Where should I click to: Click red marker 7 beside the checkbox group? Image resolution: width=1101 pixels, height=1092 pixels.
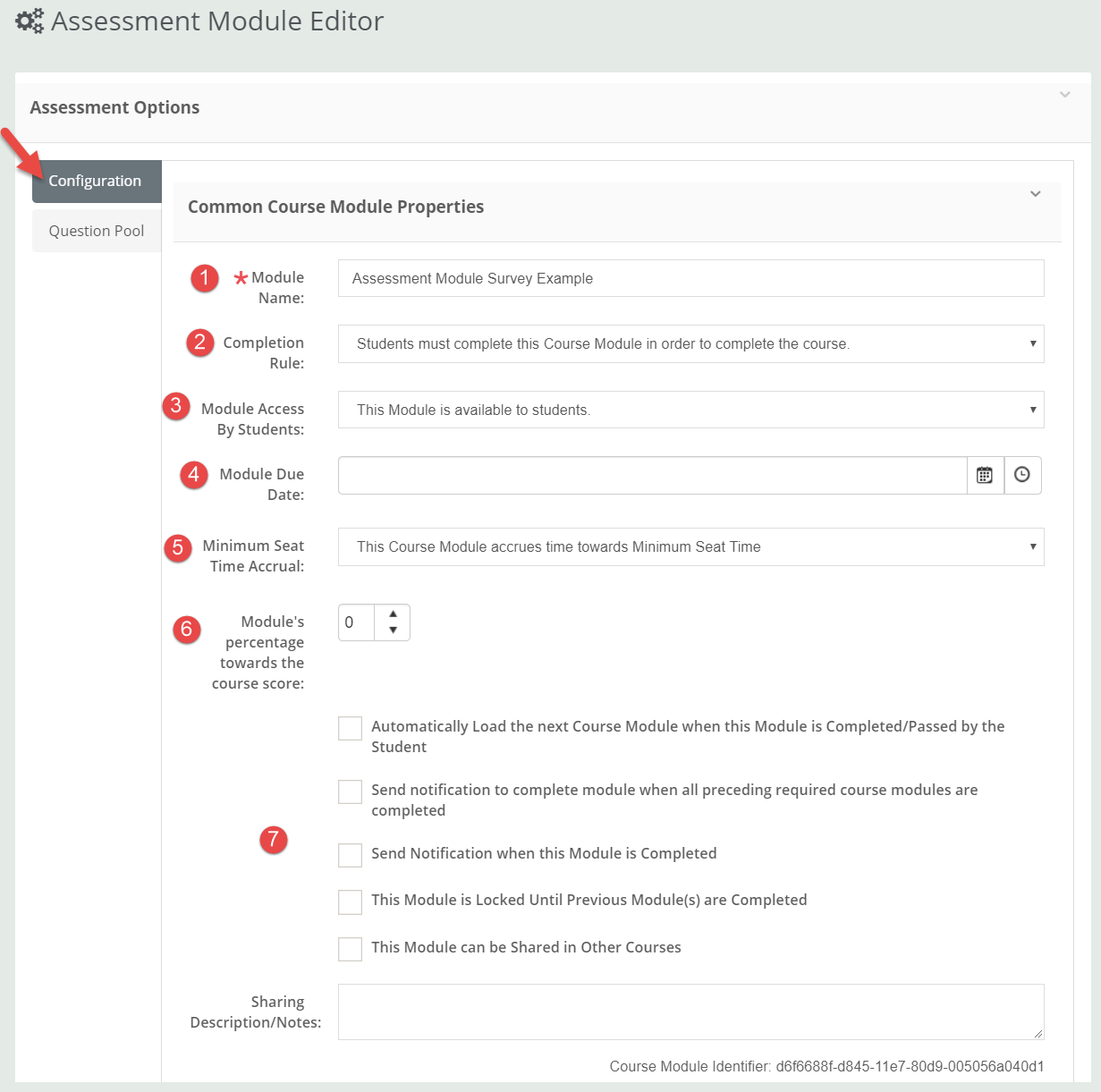274,841
